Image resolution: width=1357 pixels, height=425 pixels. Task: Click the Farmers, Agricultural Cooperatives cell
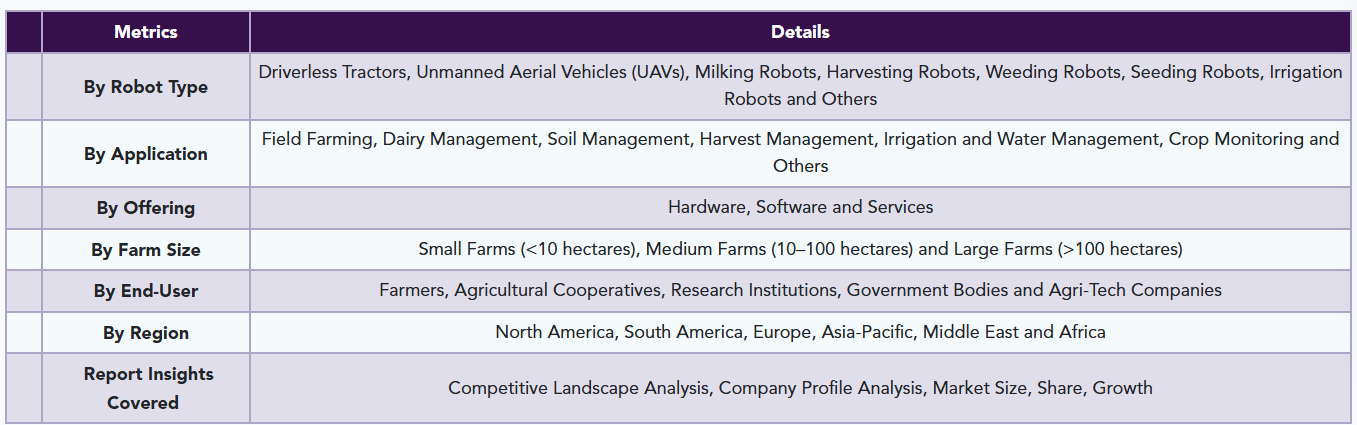click(800, 291)
